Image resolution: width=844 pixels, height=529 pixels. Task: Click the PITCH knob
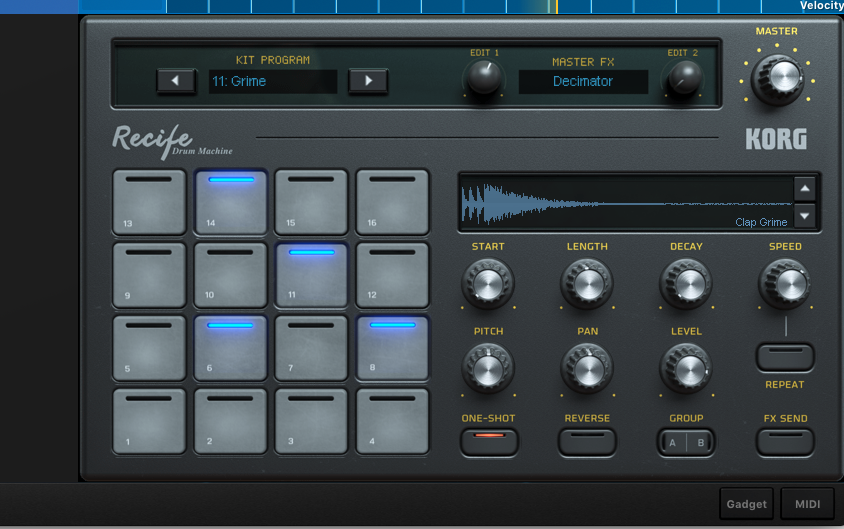coord(488,370)
